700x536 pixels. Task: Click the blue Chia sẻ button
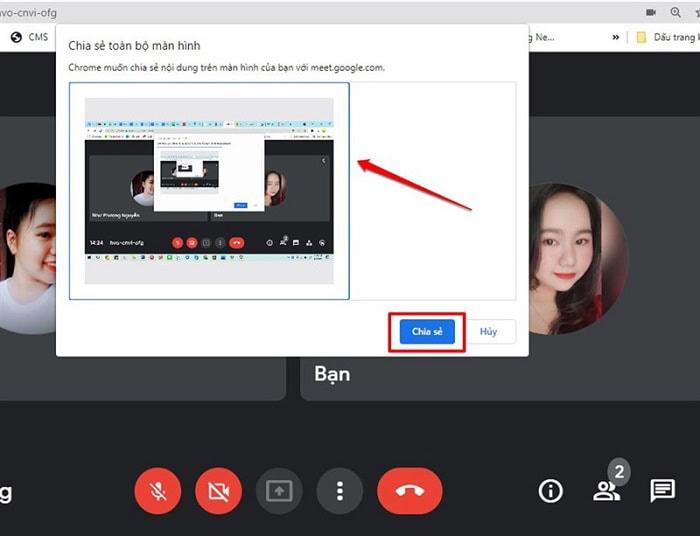tap(427, 332)
